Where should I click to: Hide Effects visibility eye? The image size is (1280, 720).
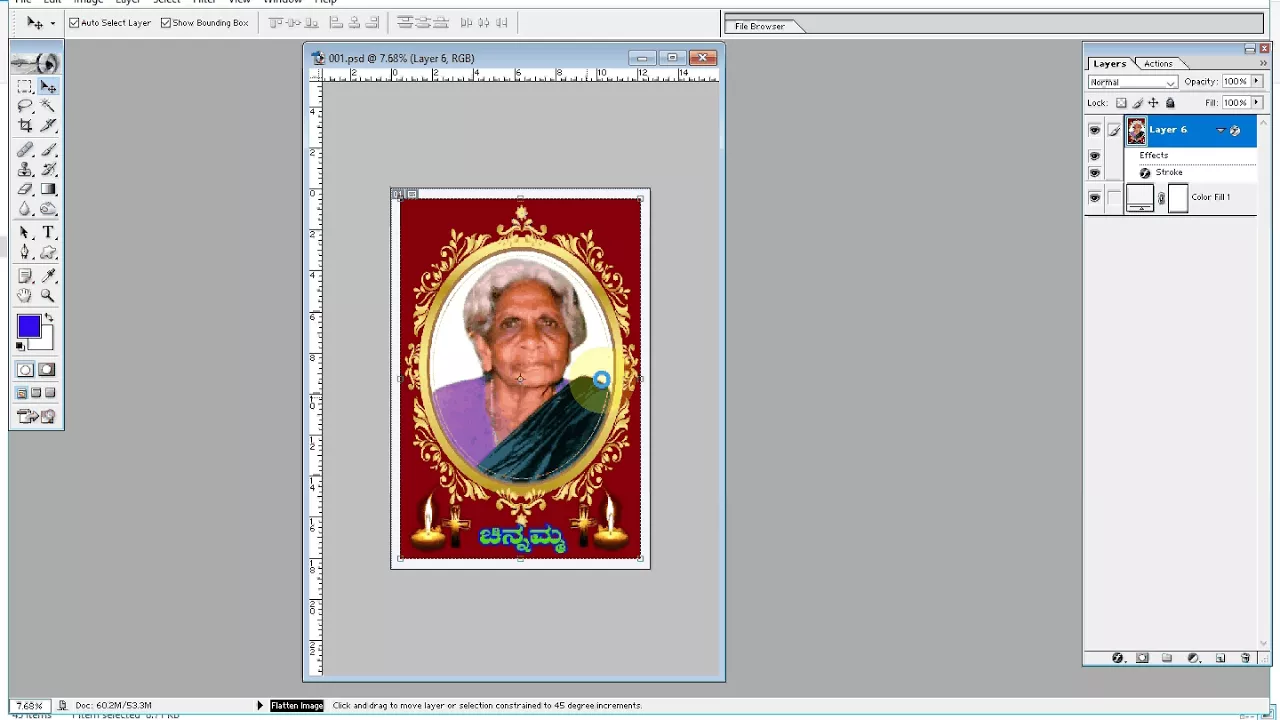click(x=1095, y=156)
